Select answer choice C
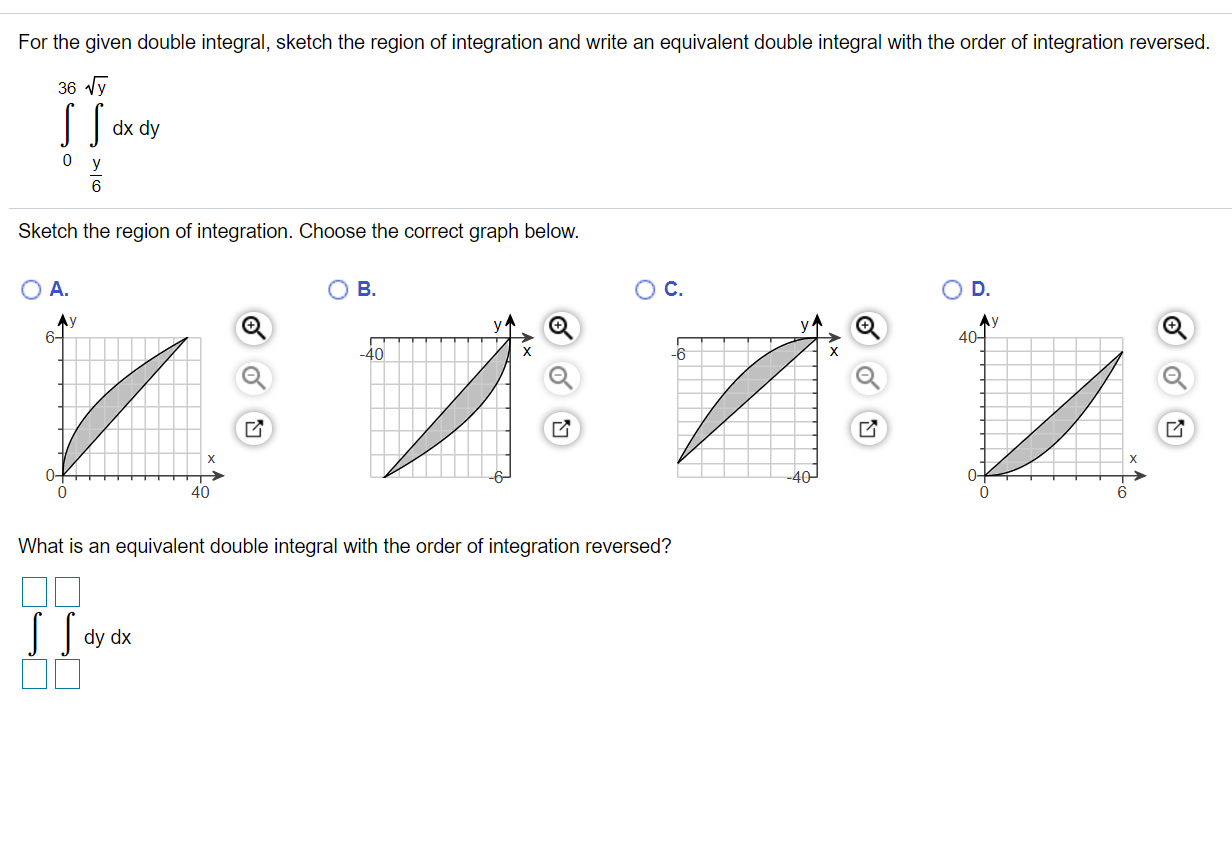 (645, 289)
